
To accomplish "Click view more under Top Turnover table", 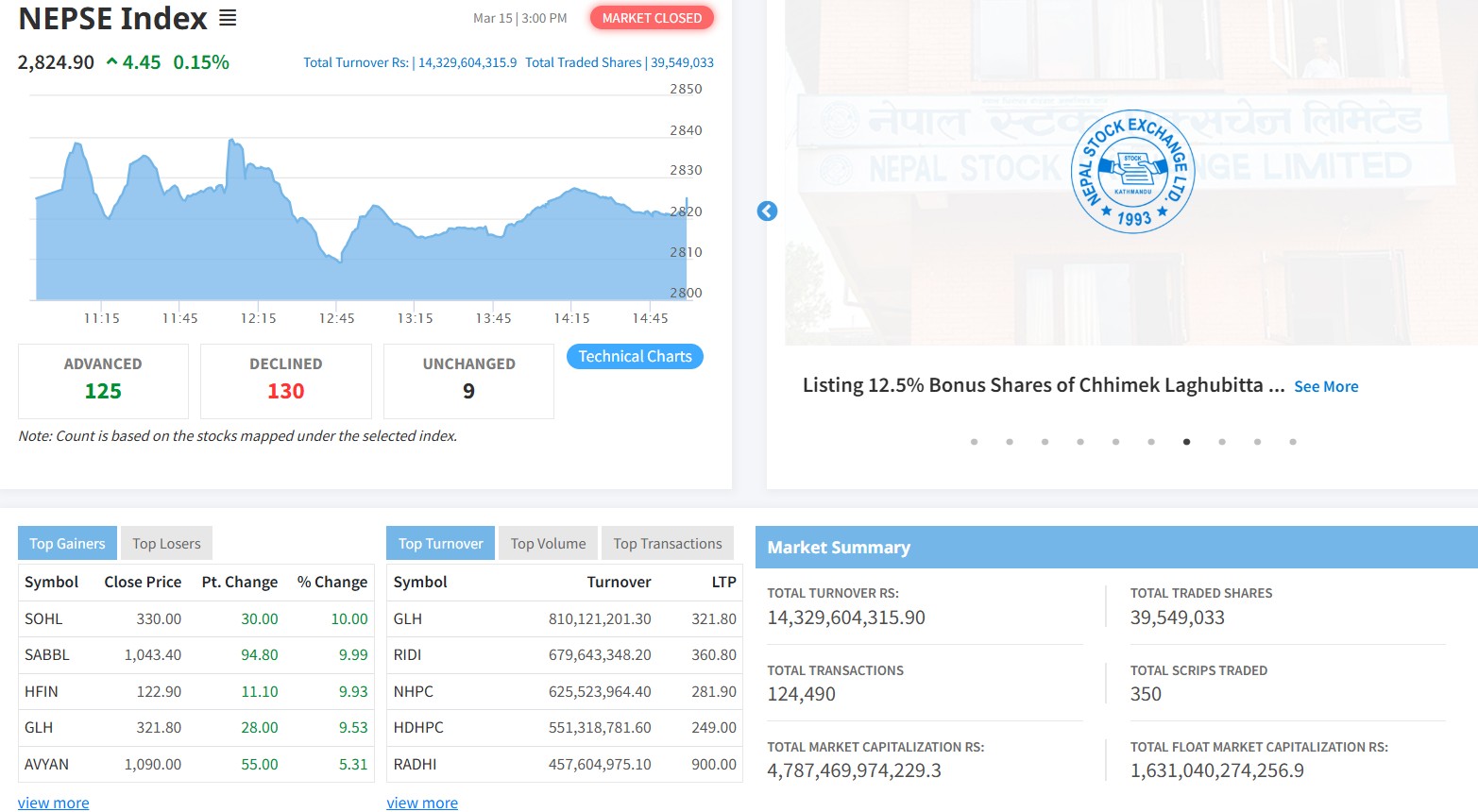I will [x=422, y=803].
